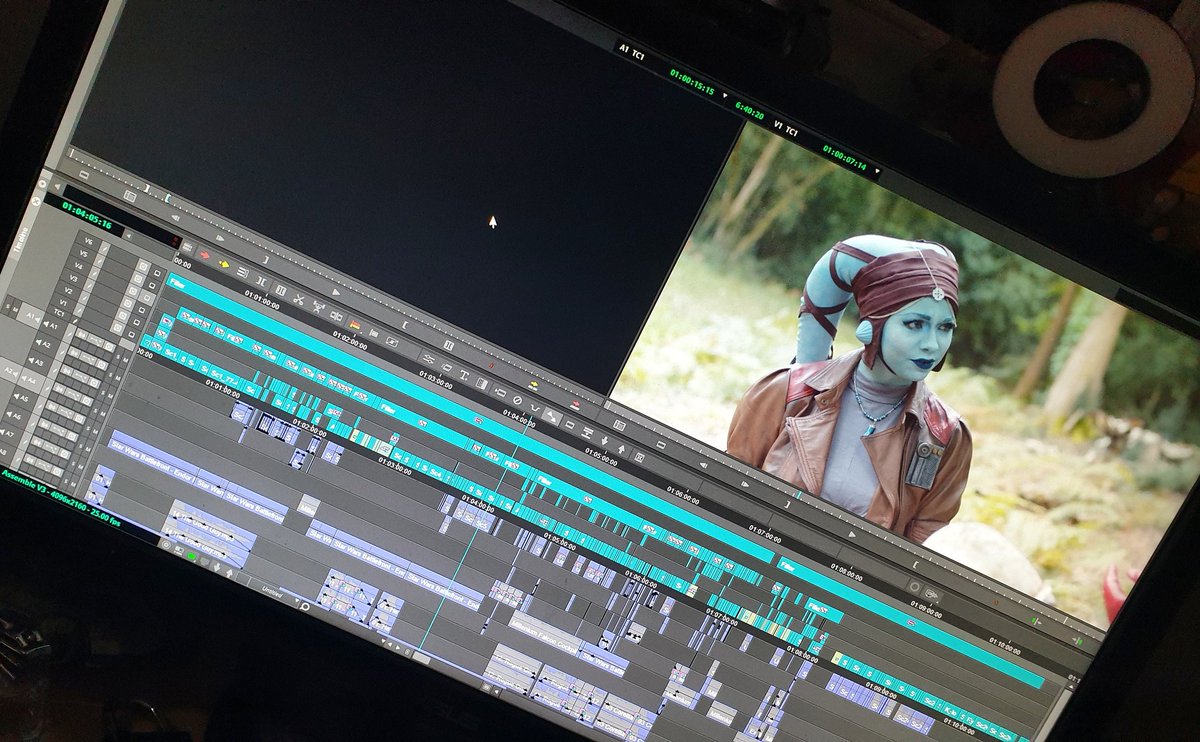Toggle the V4 track selector
Screen dimensions: 1200x742
pos(78,266)
